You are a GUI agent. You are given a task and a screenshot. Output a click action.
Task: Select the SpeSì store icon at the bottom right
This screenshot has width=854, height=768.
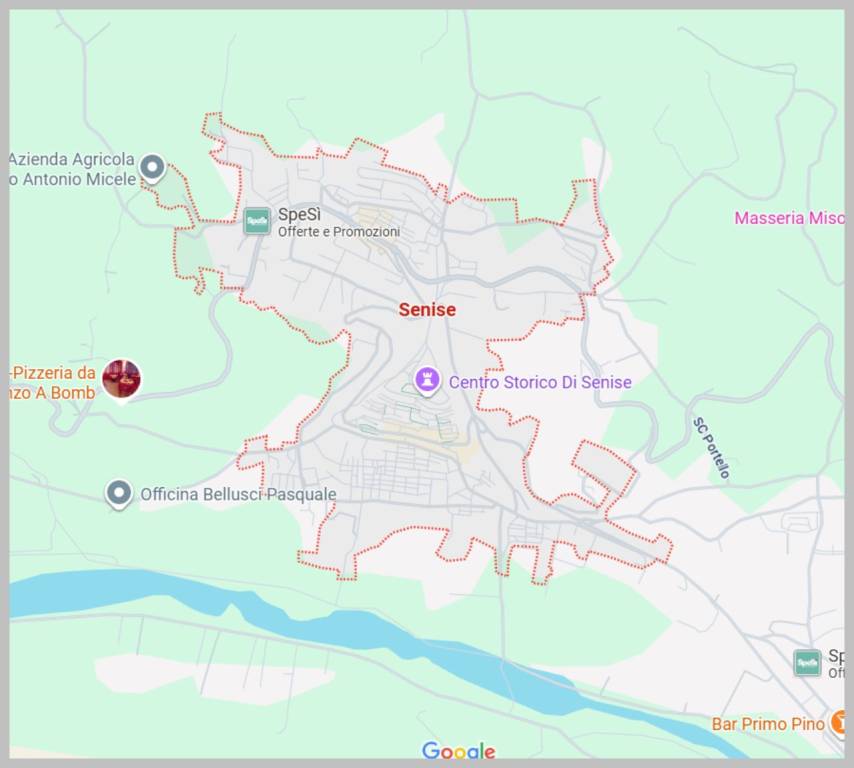807,663
